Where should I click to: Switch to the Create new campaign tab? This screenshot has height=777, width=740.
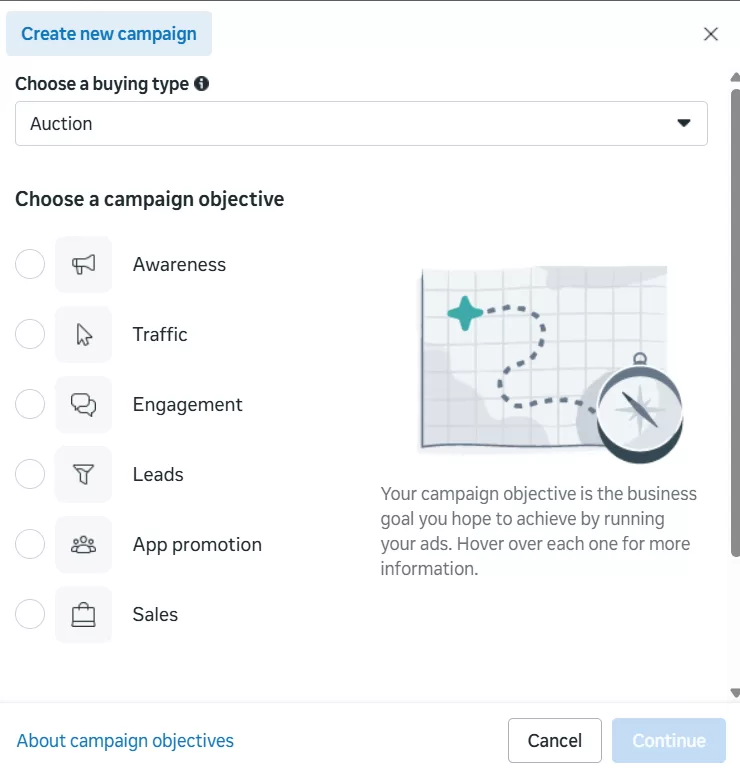pyautogui.click(x=109, y=34)
